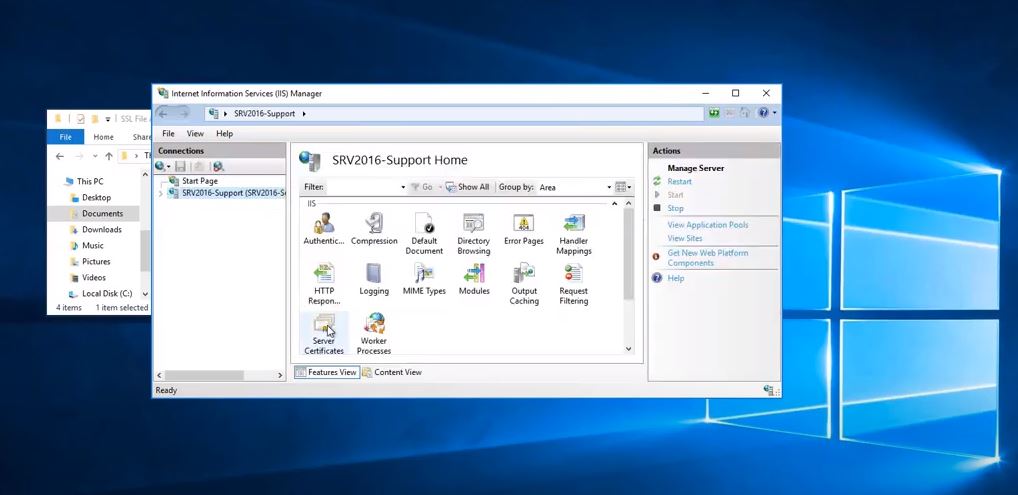Select Downloads folder in File Explorer
1018x495 pixels.
[x=101, y=229]
